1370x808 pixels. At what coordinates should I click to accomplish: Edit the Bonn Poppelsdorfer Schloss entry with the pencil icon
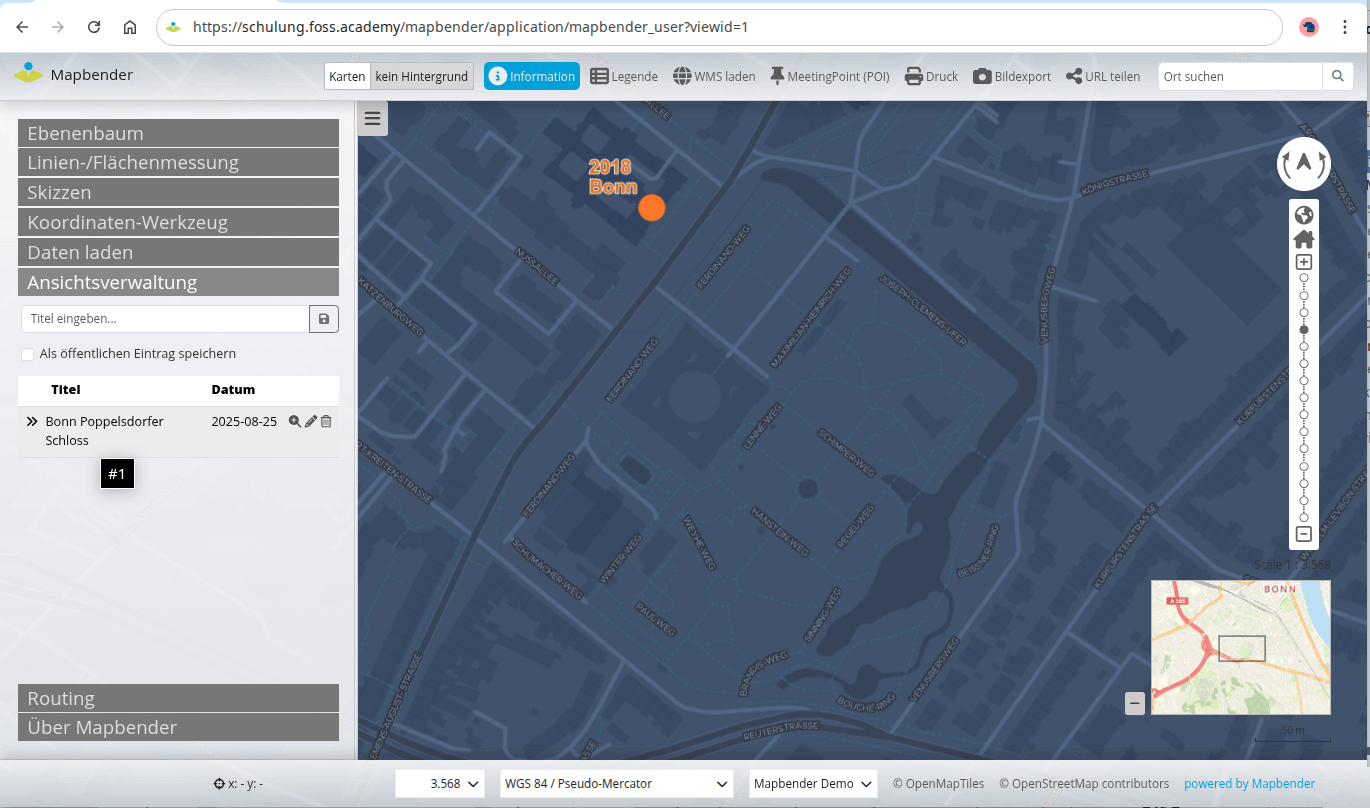click(x=310, y=422)
